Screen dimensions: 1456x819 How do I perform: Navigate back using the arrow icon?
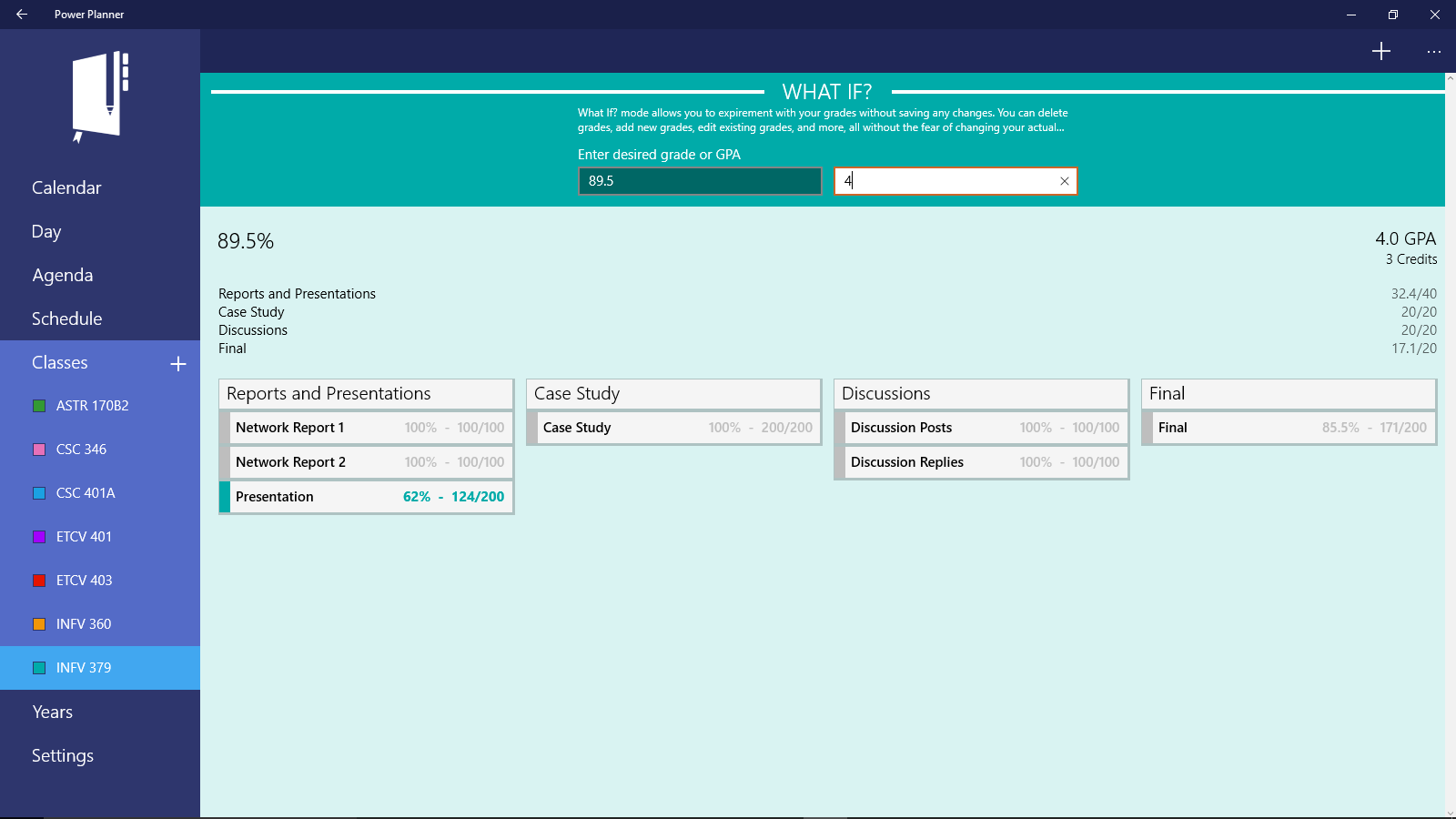(x=21, y=15)
